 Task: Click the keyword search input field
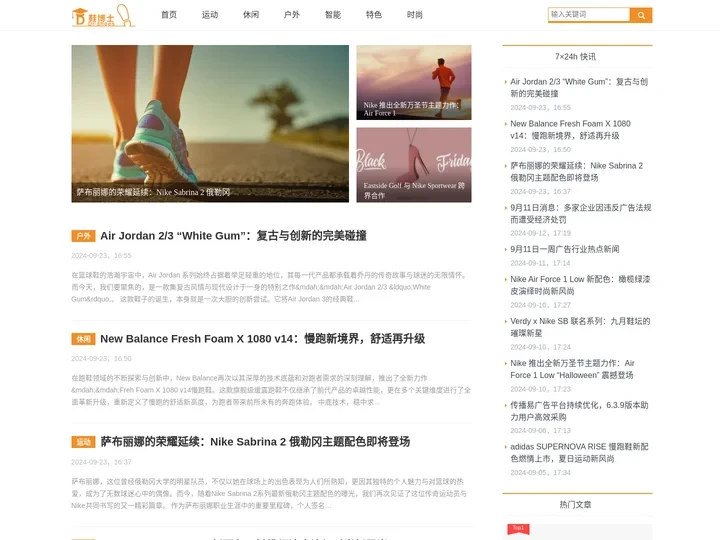[589, 15]
